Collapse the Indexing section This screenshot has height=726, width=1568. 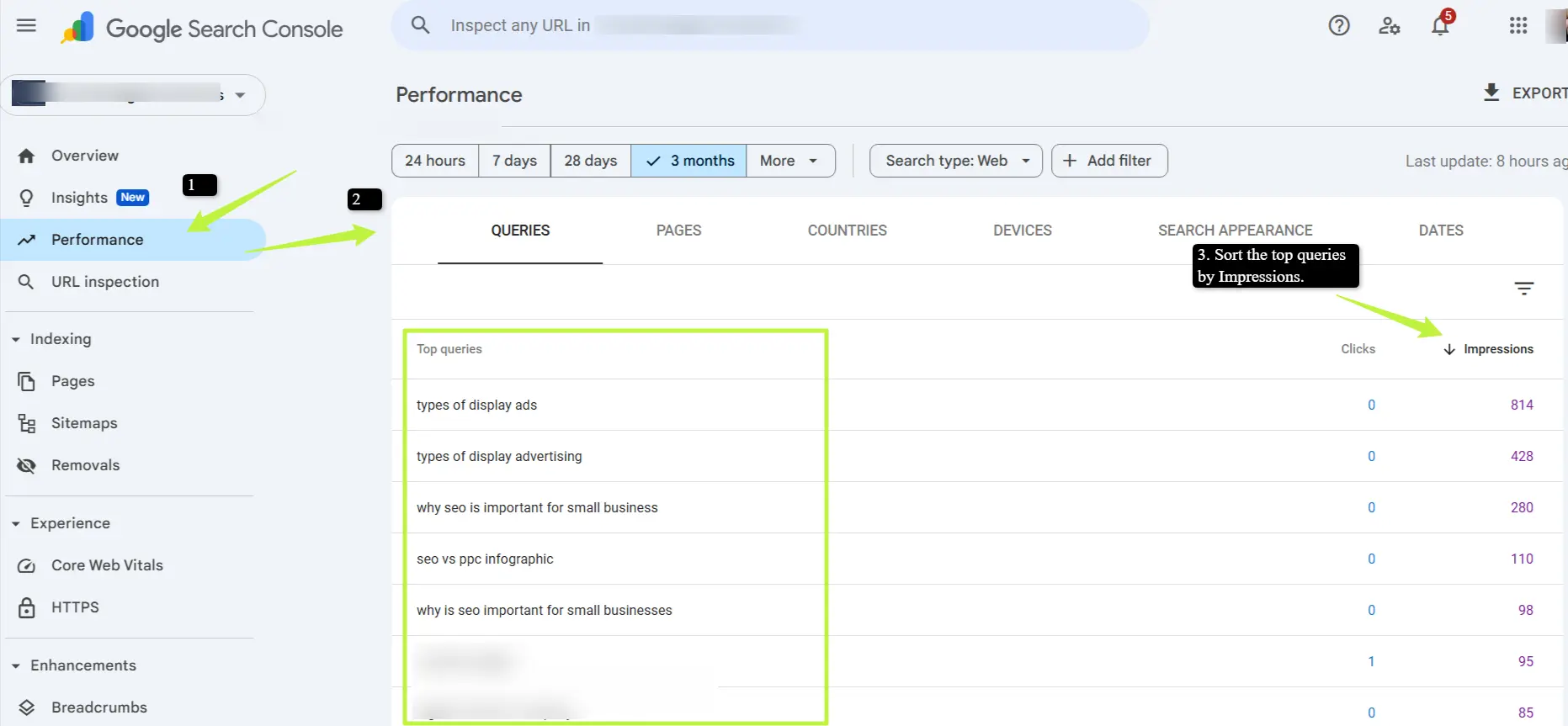[16, 339]
